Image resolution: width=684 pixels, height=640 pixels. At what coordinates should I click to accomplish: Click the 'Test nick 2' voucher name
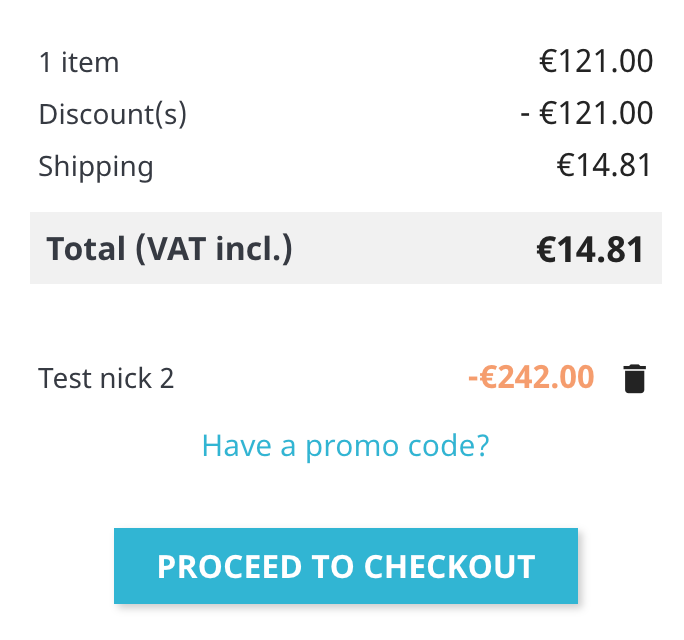tap(106, 379)
